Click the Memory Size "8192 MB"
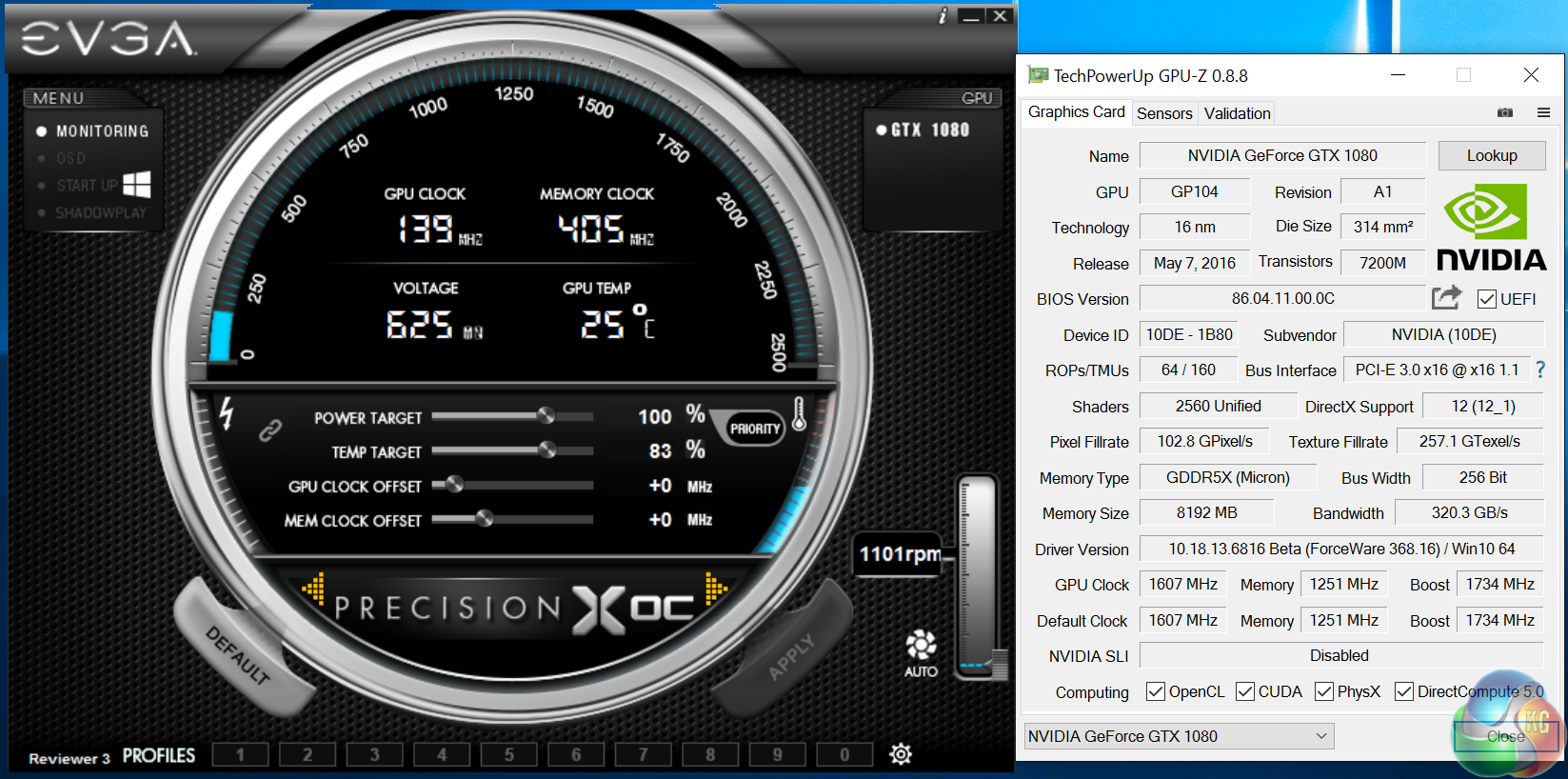This screenshot has width=1568, height=779. tap(1207, 512)
